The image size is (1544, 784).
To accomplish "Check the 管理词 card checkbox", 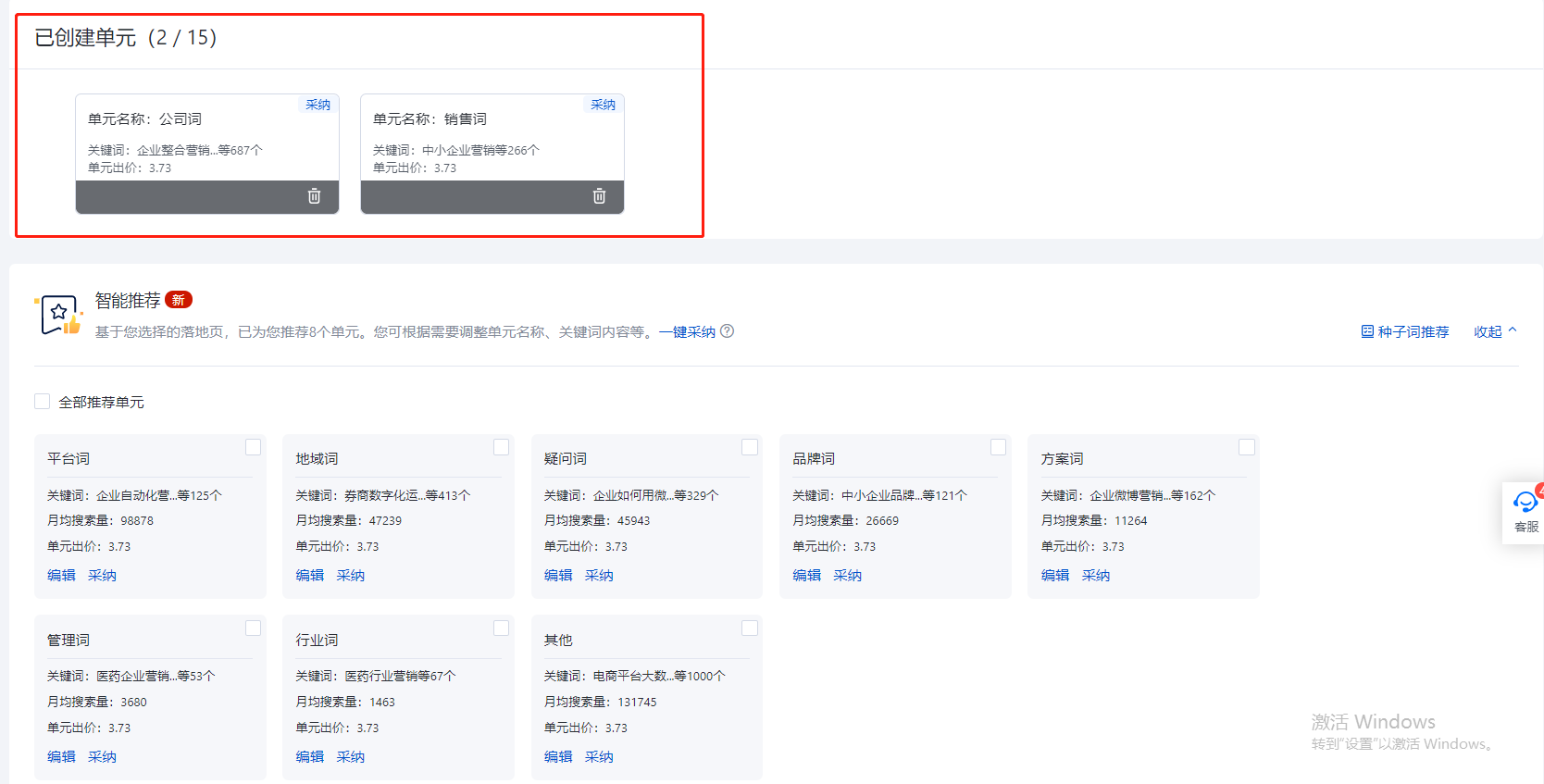I will point(253,628).
